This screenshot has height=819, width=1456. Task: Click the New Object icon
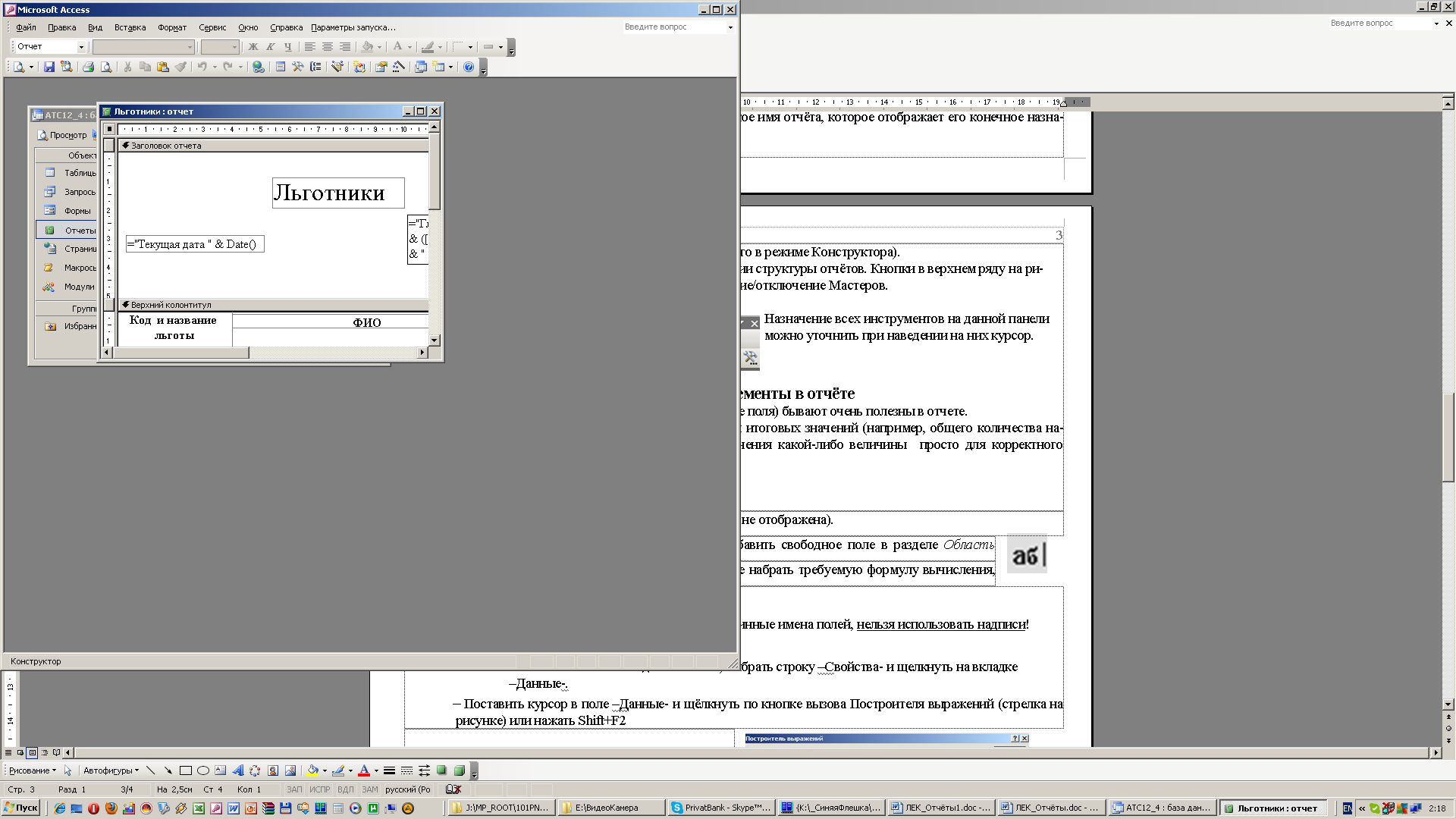pos(439,67)
